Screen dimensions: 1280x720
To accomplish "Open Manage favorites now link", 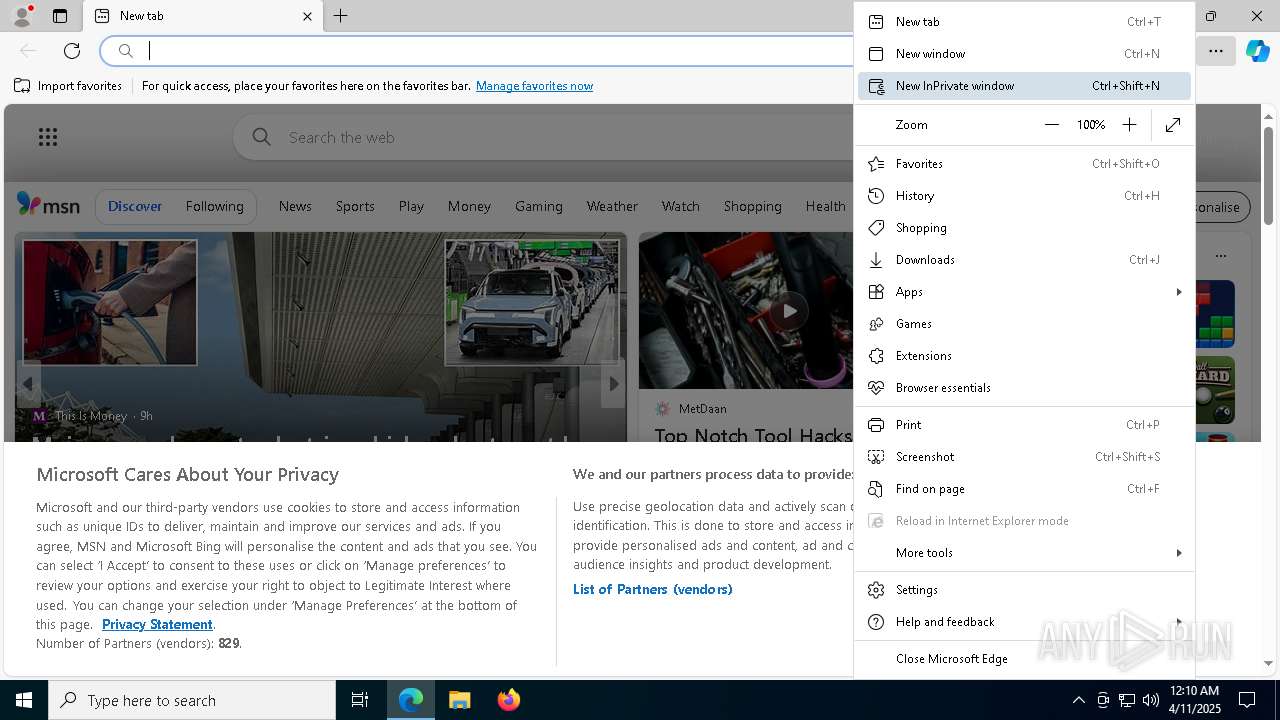I will [x=534, y=86].
